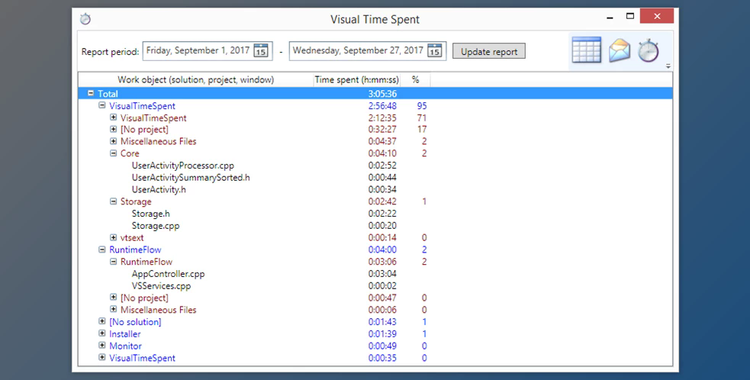The height and width of the screenshot is (380, 750).
Task: Select AppController.cpp row
Action: (375, 274)
